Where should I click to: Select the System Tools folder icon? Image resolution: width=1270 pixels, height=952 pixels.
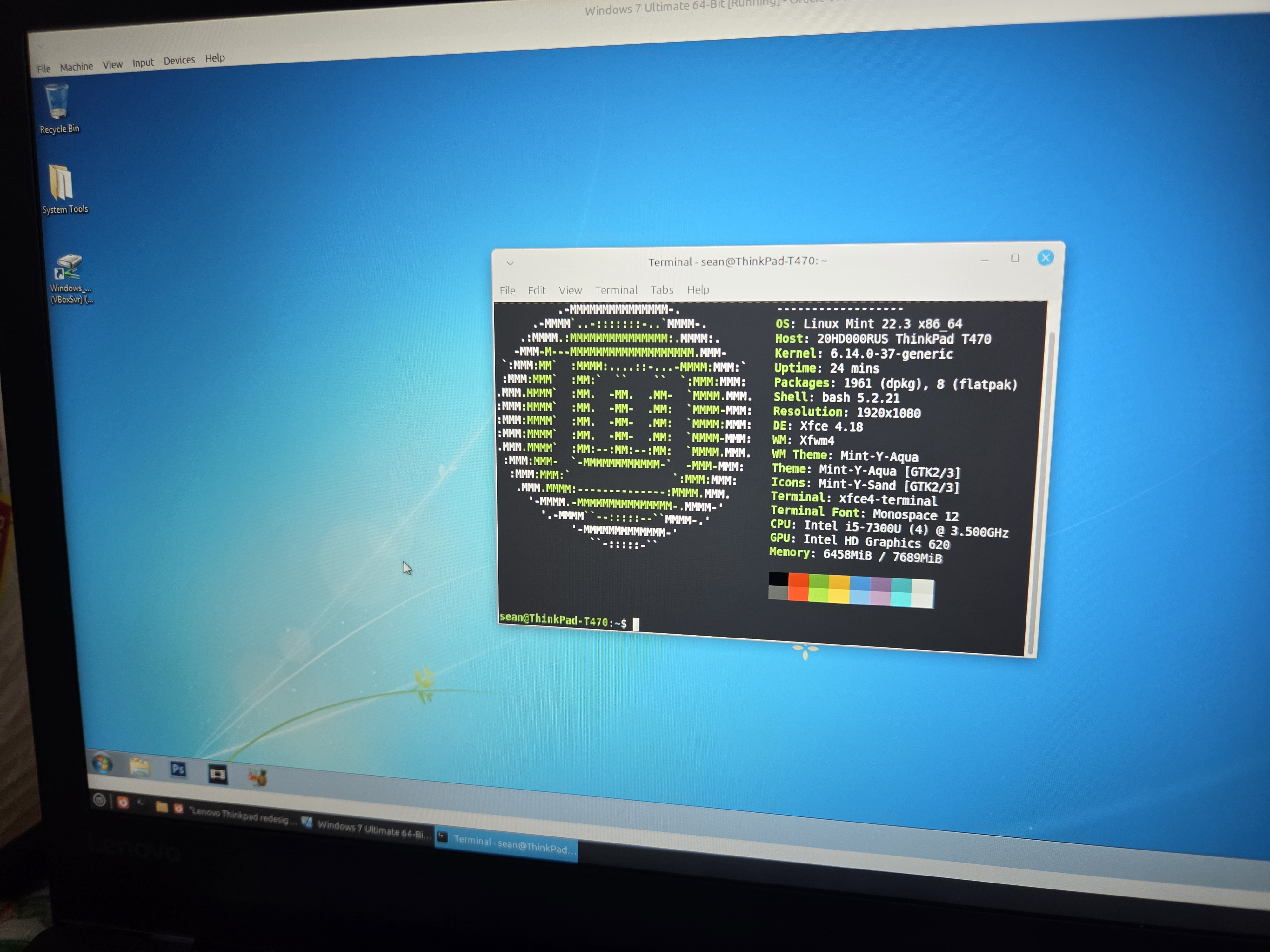click(x=64, y=189)
